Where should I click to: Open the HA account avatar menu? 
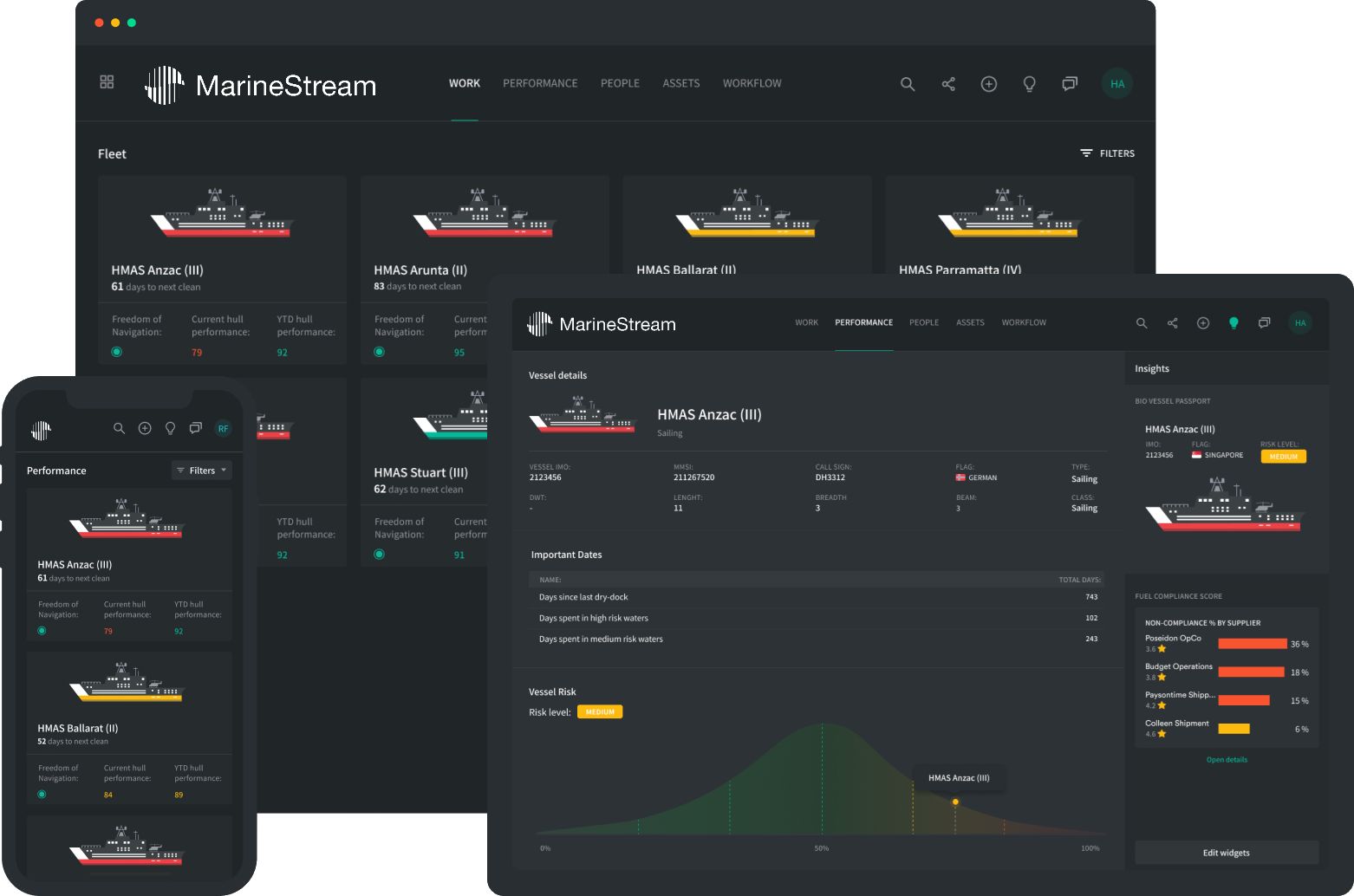(1116, 83)
